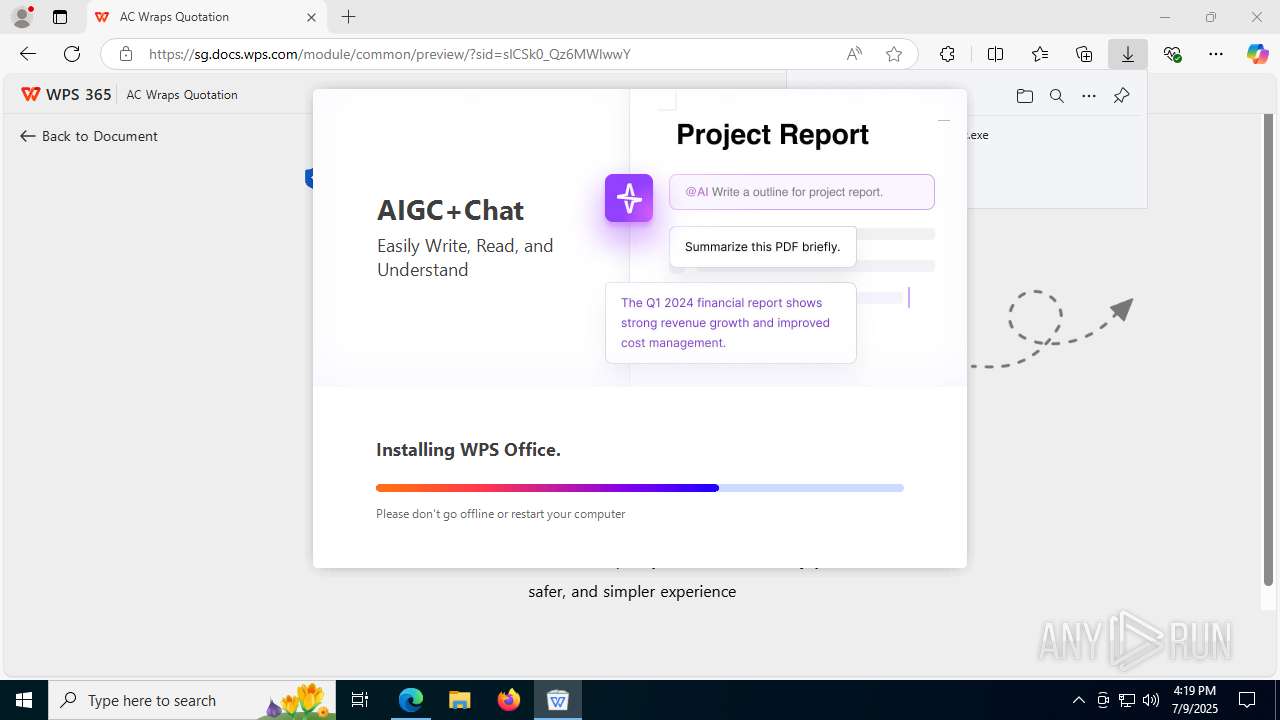The image size is (1280, 720).
Task: Click the WPS 365 logo
Action: [66, 94]
